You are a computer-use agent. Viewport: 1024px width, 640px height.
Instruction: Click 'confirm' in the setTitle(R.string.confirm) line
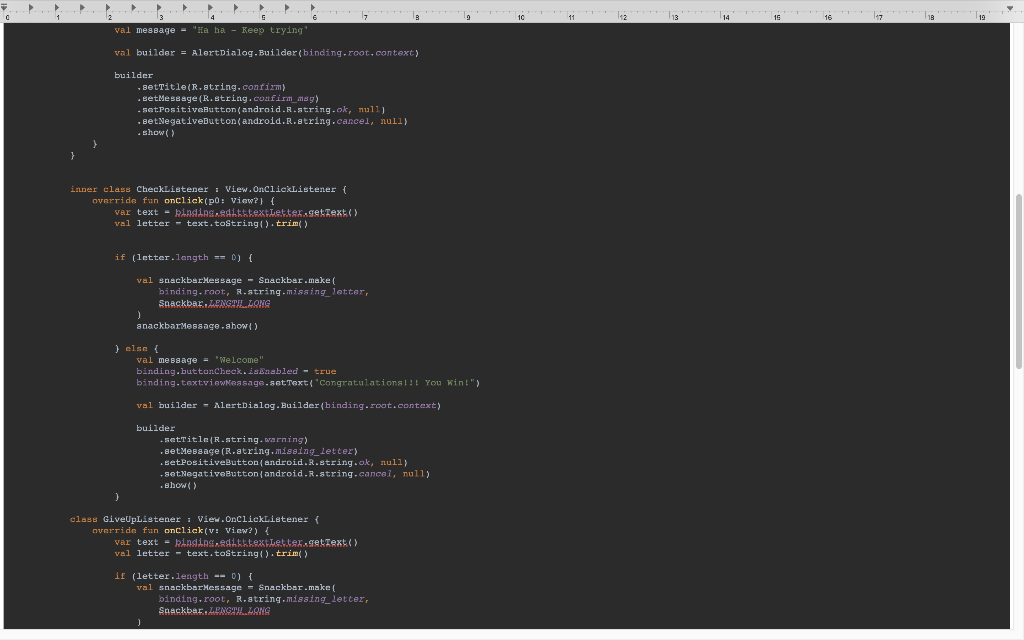pyautogui.click(x=261, y=87)
